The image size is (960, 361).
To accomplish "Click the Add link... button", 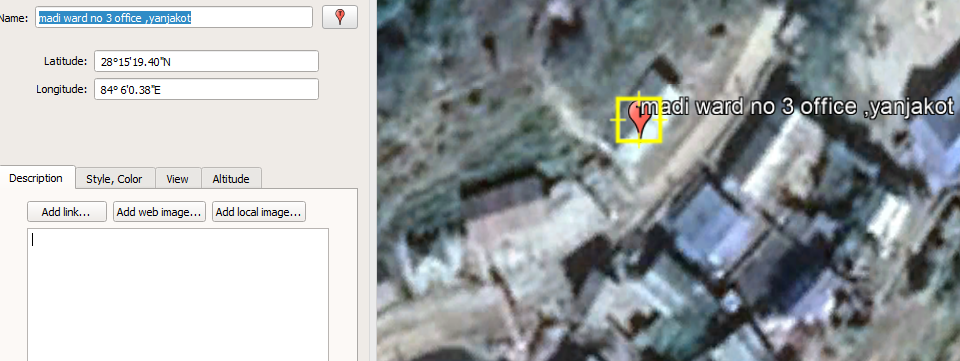I will click(x=66, y=212).
